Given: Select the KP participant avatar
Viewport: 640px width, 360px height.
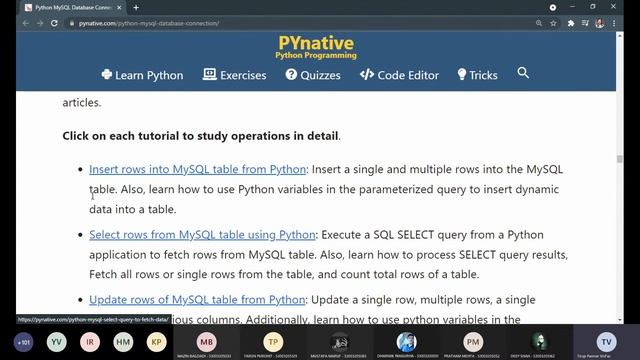Looking at the screenshot, I should tap(156, 342).
